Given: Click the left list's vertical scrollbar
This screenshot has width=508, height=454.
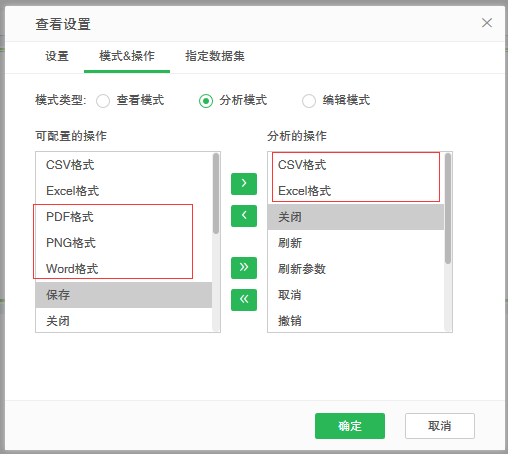Looking at the screenshot, I should pos(216,193).
